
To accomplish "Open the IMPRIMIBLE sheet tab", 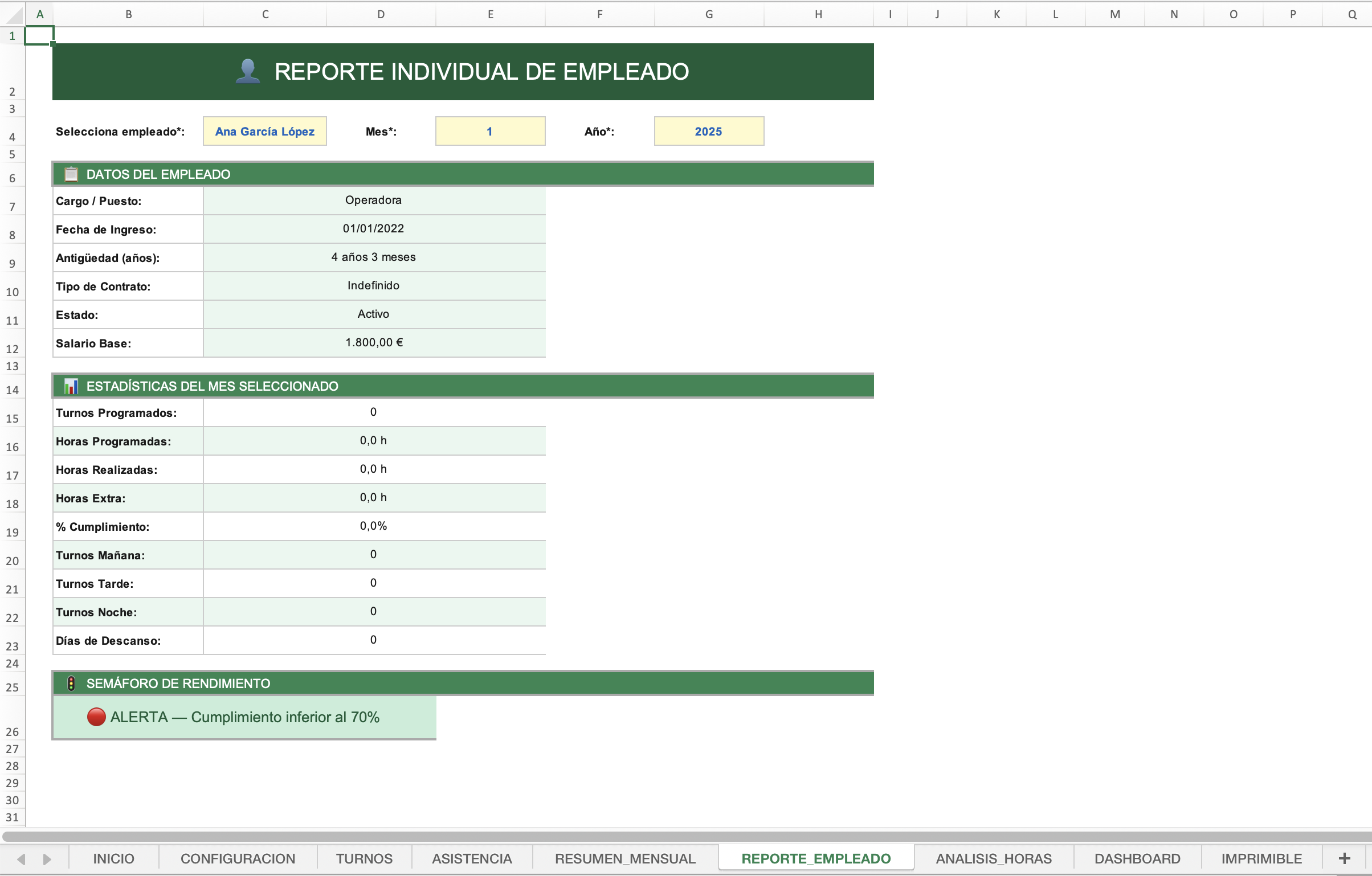I will [1261, 858].
